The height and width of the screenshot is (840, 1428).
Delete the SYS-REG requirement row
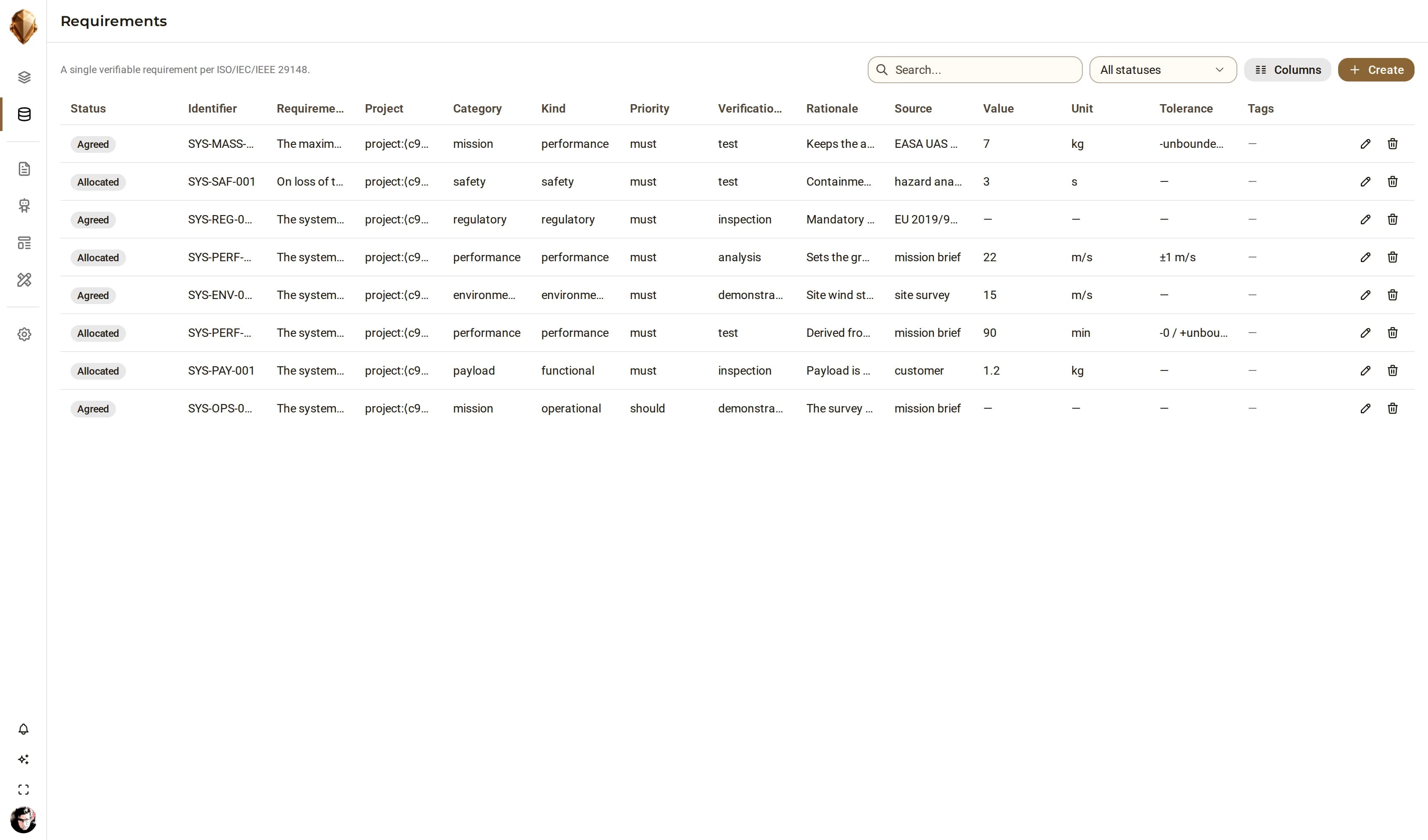1392,219
